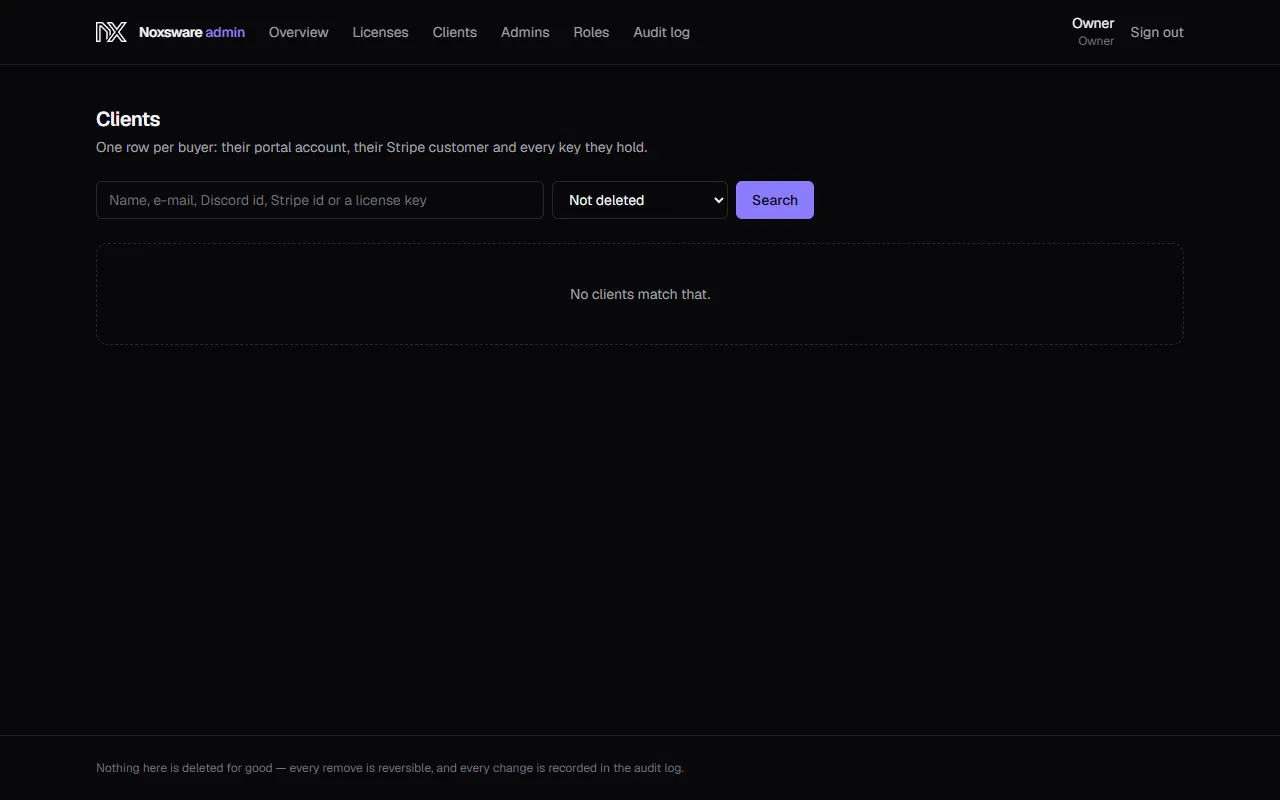Run the client Search button
Image resolution: width=1280 pixels, height=800 pixels.
point(775,200)
